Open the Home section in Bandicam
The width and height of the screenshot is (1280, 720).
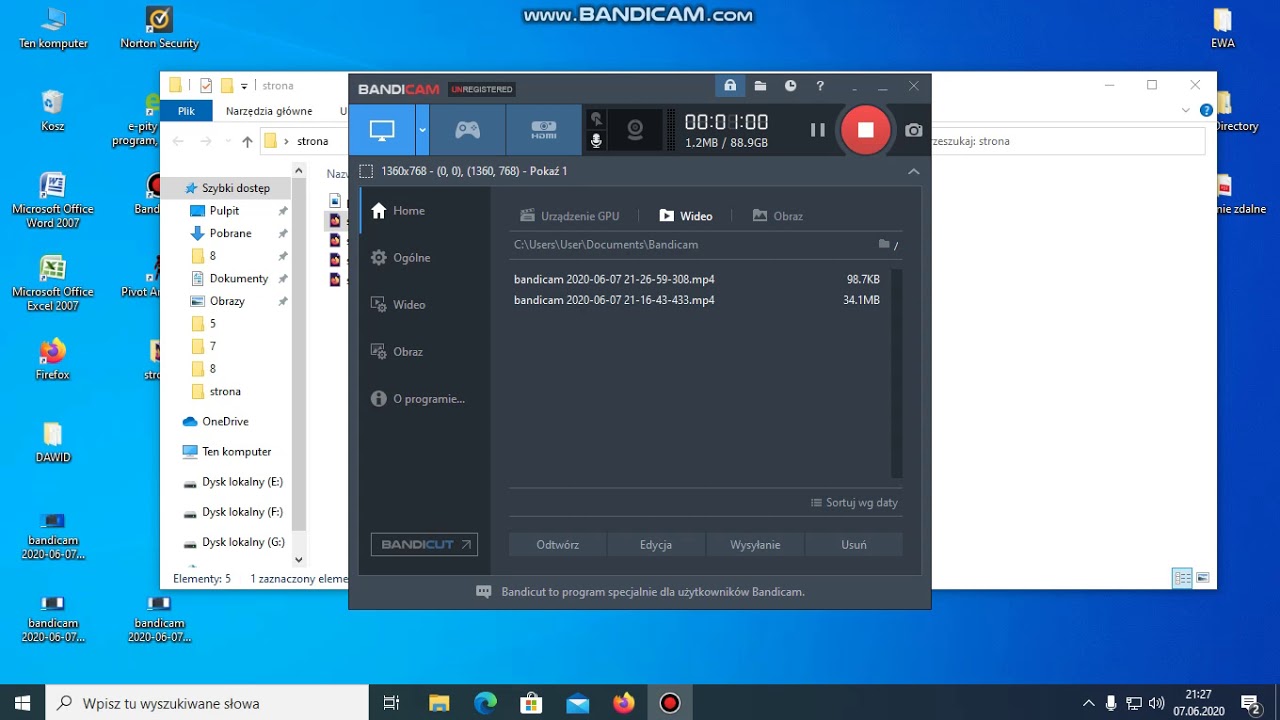425,211
